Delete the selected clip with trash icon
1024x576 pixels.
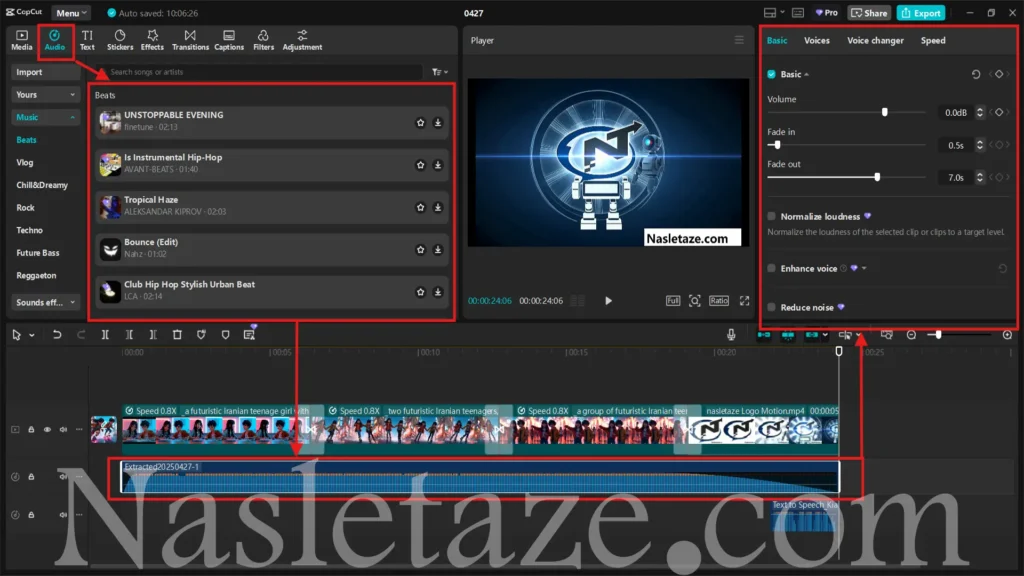tap(177, 334)
